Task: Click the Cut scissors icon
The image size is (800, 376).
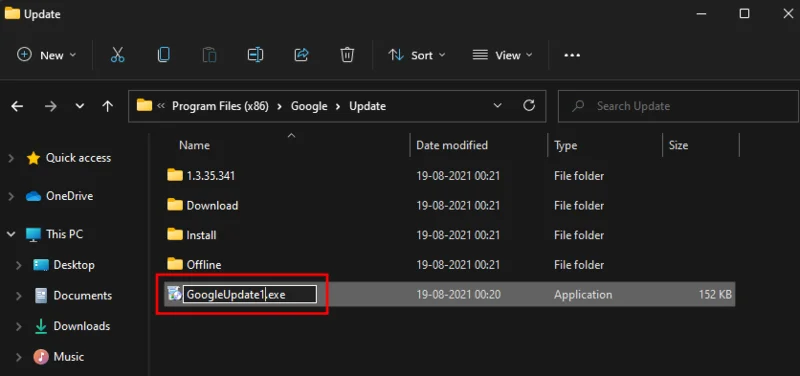Action: [117, 55]
